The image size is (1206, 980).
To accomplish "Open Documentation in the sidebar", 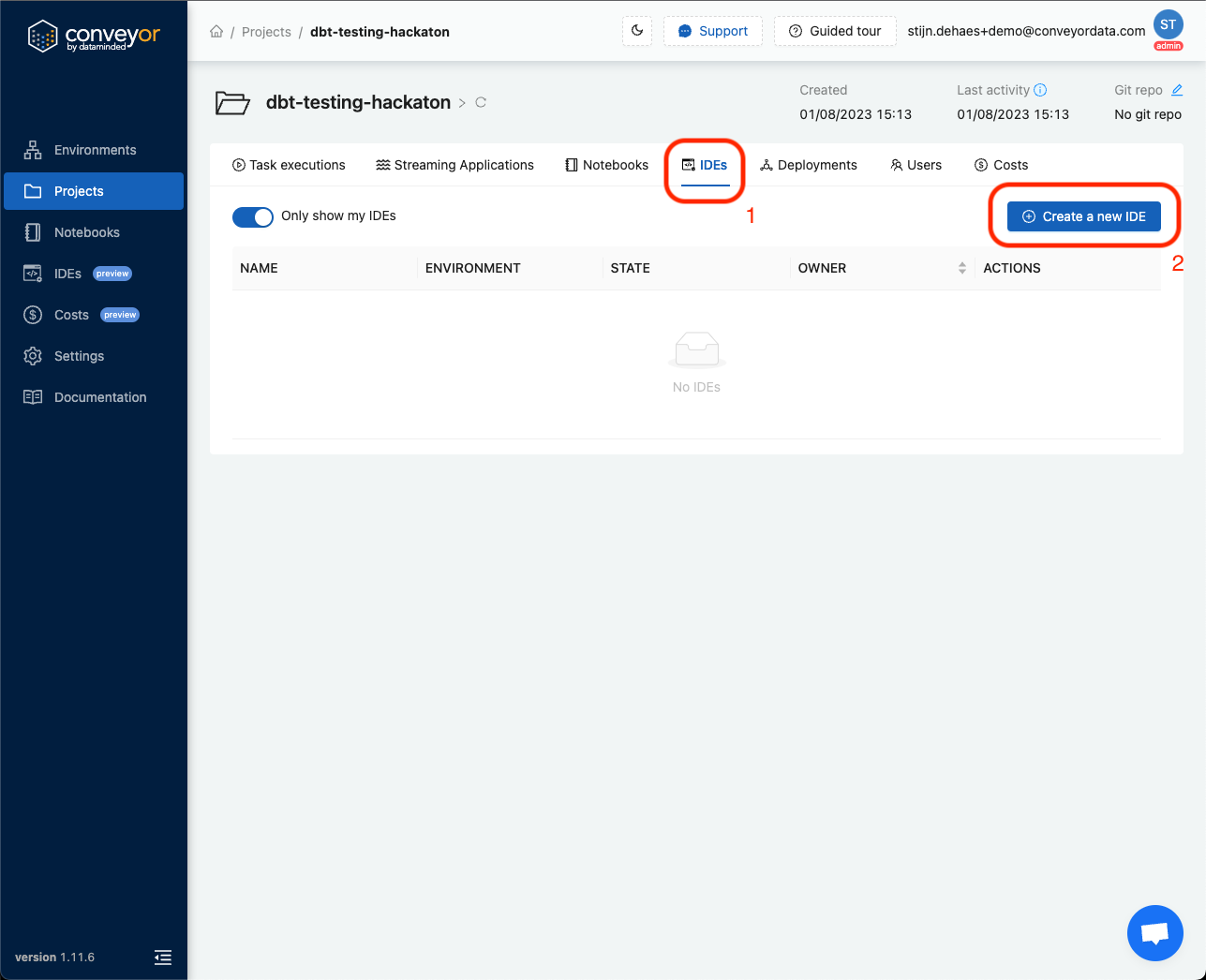I will pos(94,397).
